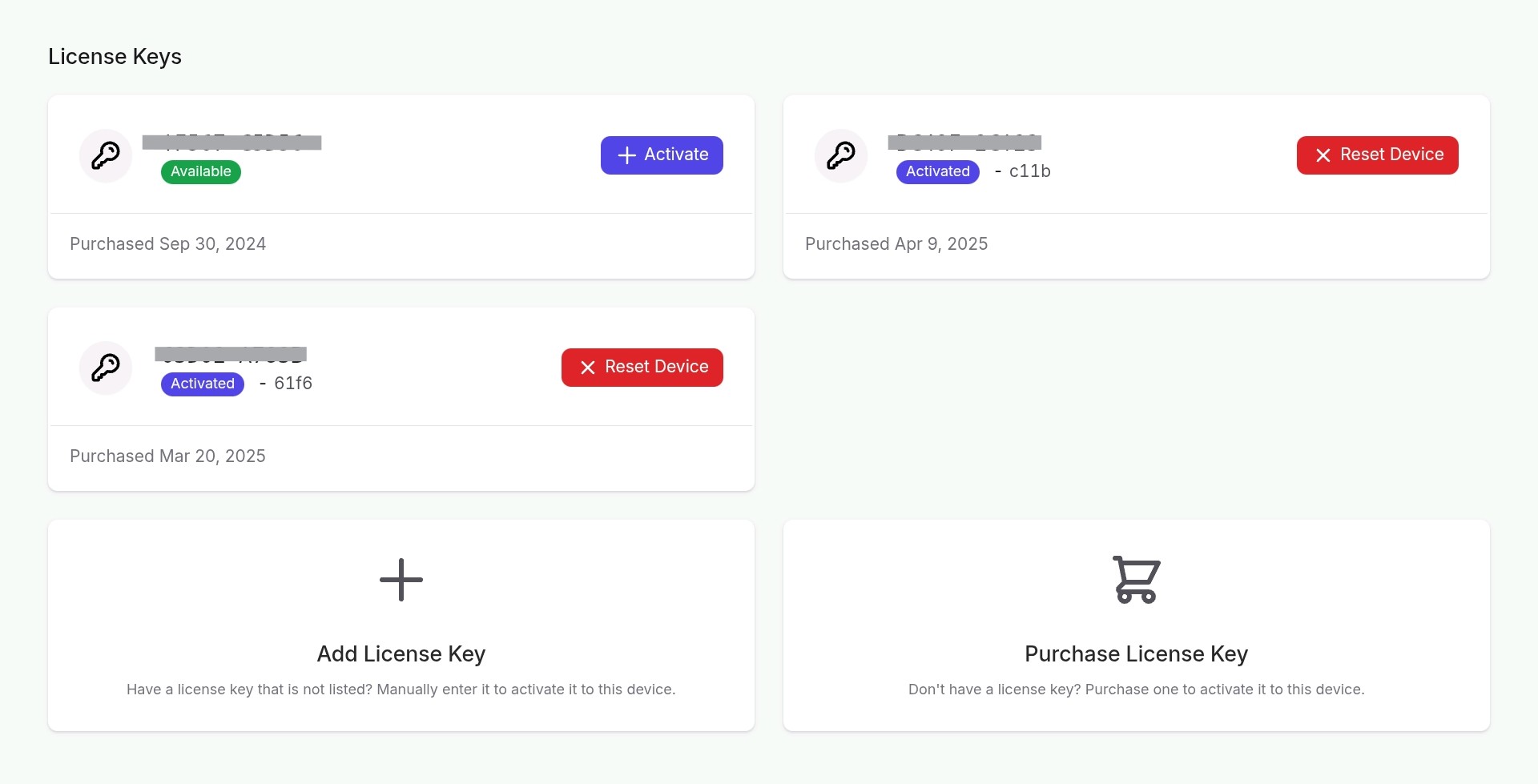Open the Add License Key card
The height and width of the screenshot is (784, 1538).
[x=401, y=625]
